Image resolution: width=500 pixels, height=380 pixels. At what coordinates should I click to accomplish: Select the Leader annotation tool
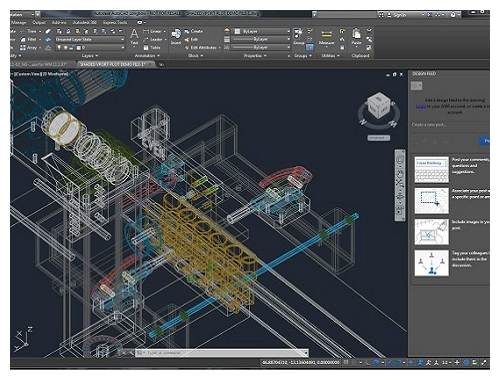coord(154,39)
